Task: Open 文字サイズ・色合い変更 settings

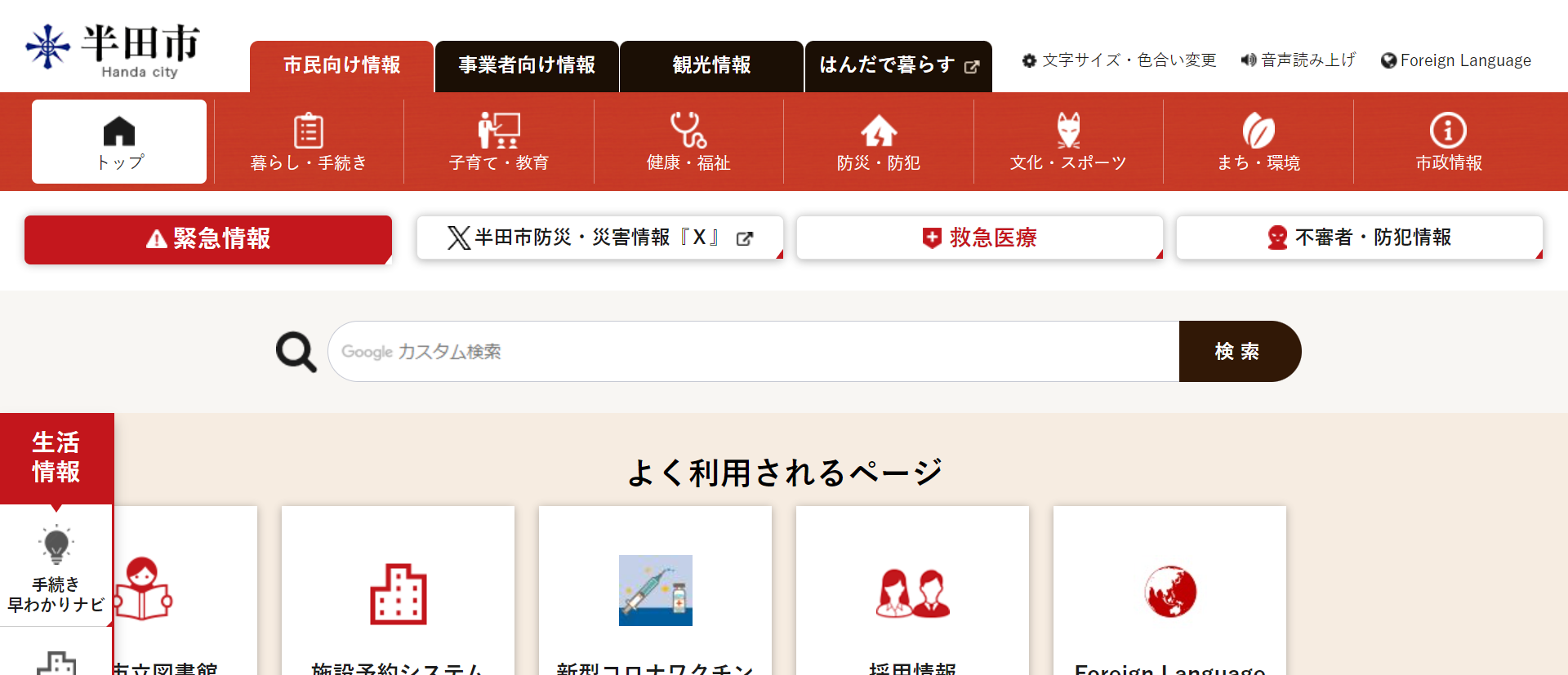Action: pyautogui.click(x=1120, y=60)
